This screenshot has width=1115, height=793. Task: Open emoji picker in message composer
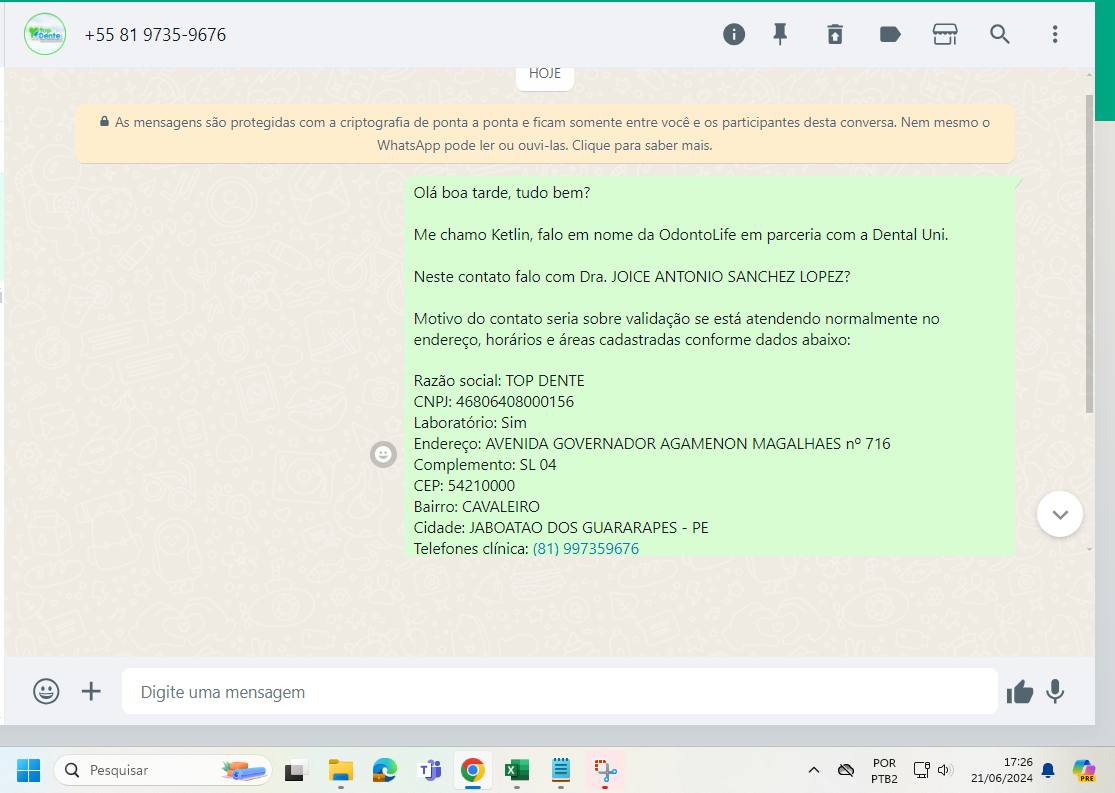coord(46,691)
